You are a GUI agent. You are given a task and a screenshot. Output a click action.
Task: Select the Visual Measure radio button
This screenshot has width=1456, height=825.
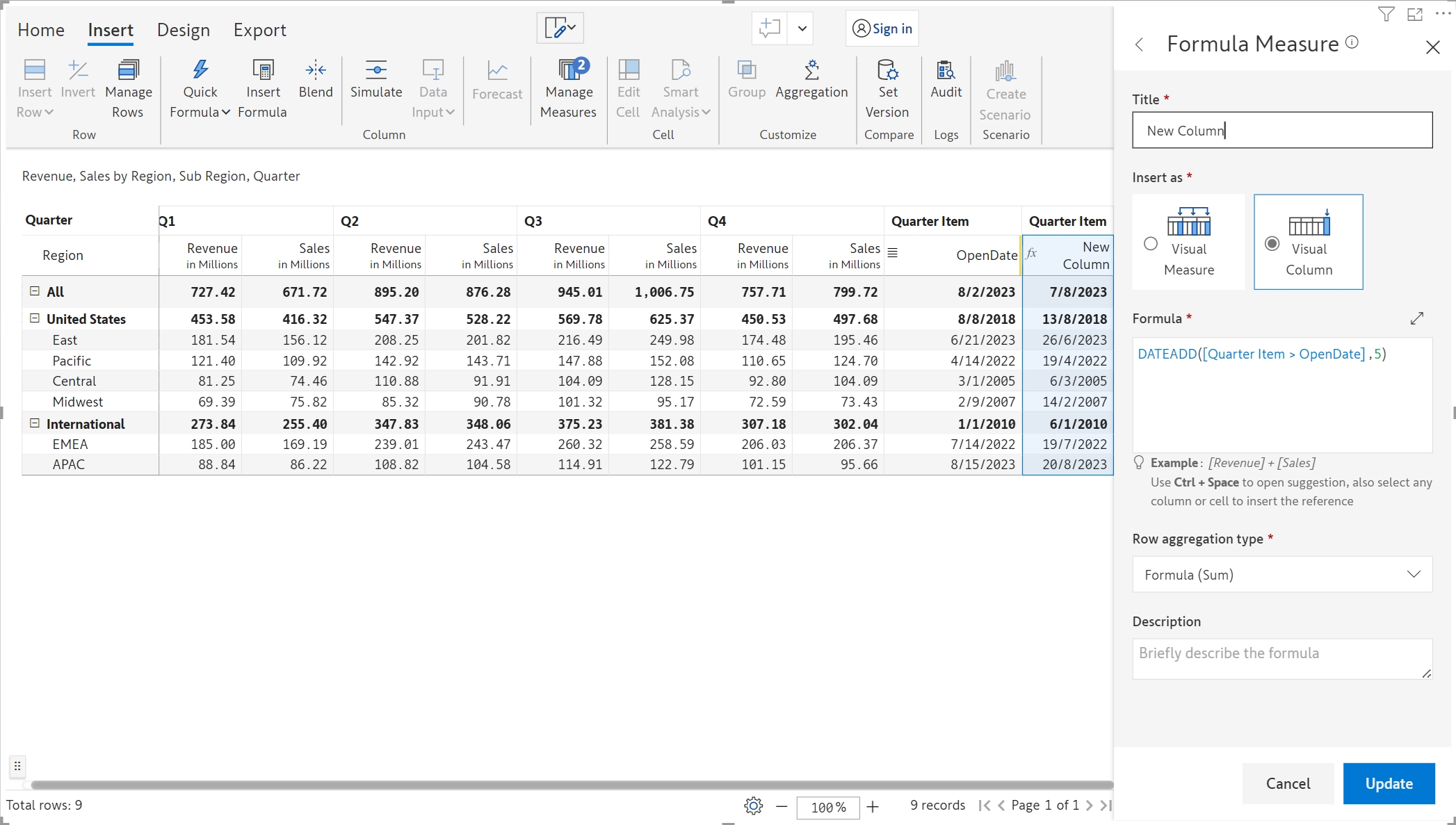1151,244
